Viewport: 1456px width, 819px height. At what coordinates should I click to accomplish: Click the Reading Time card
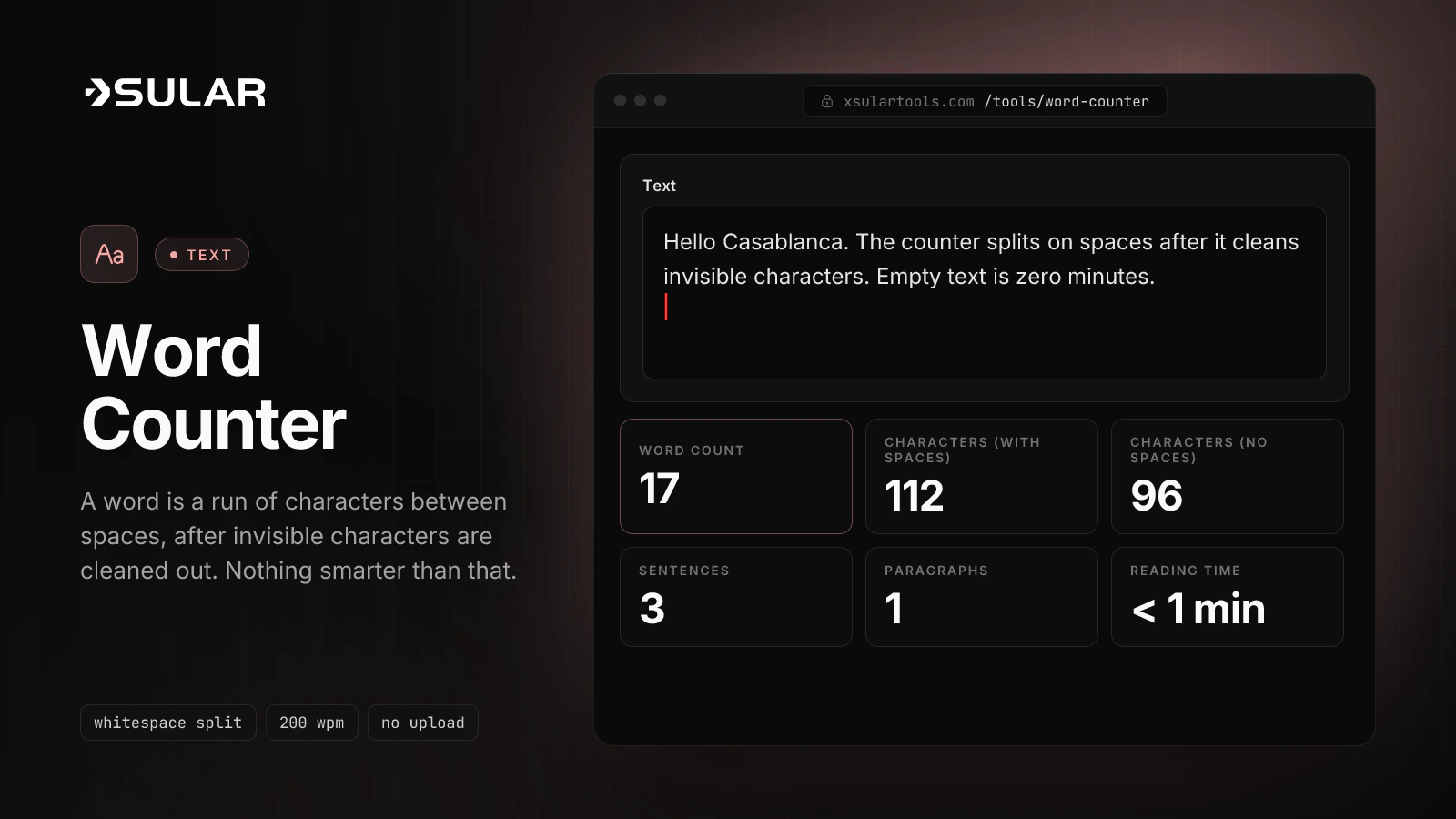tap(1228, 597)
